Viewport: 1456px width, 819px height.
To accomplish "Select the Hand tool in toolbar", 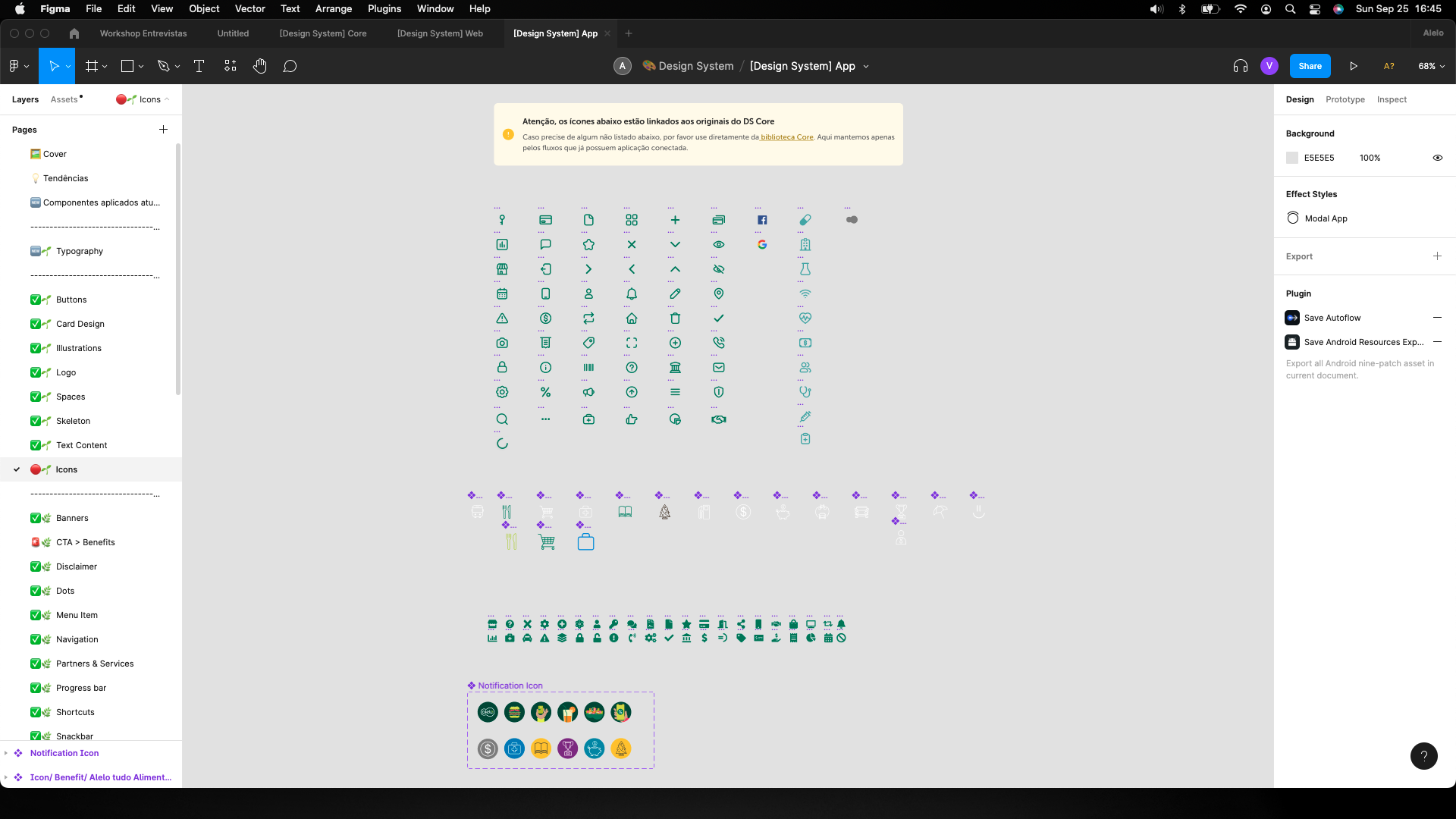I will [260, 66].
